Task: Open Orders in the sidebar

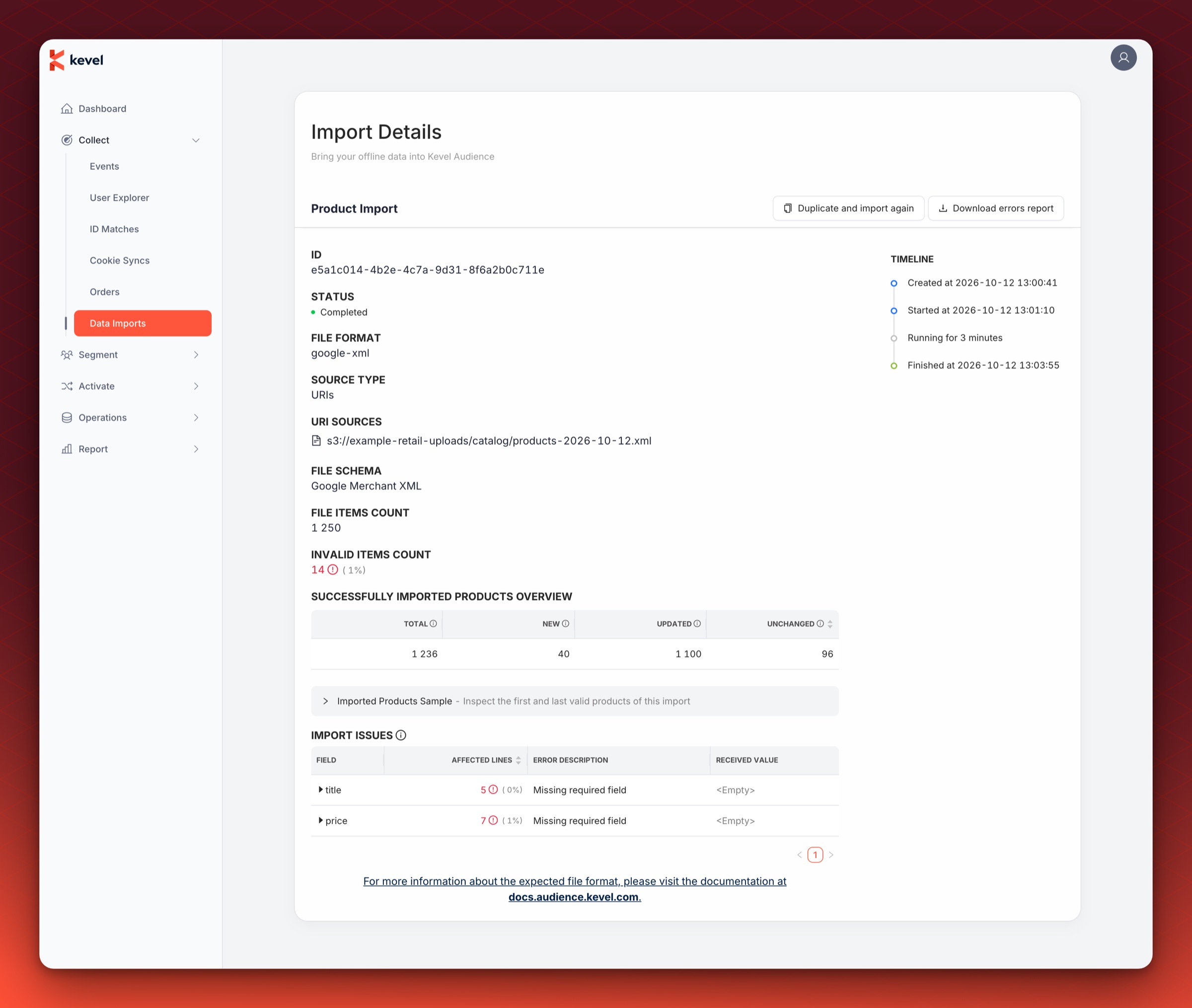Action: click(105, 292)
